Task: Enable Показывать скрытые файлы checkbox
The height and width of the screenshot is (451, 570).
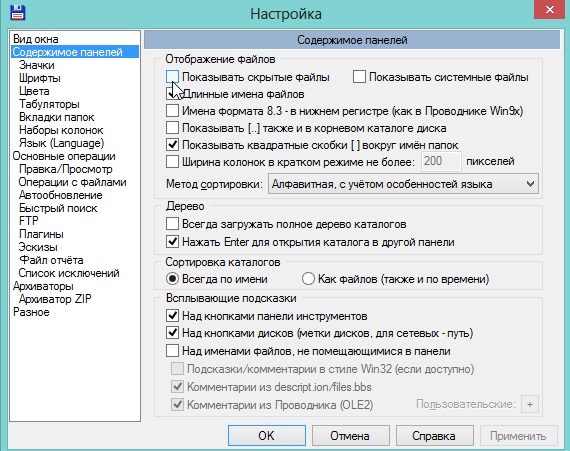Action: click(172, 77)
